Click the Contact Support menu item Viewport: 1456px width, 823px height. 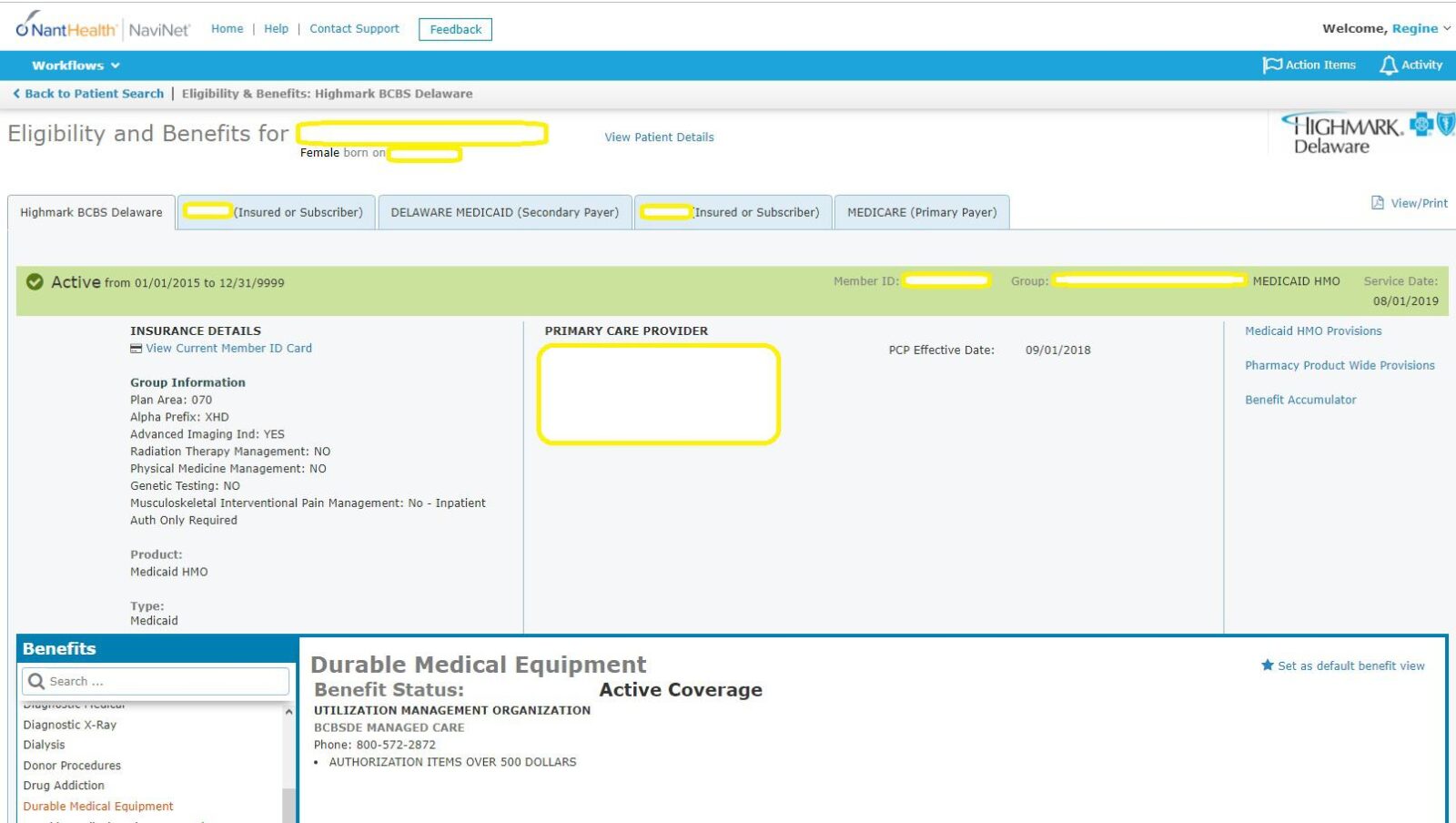tap(353, 28)
